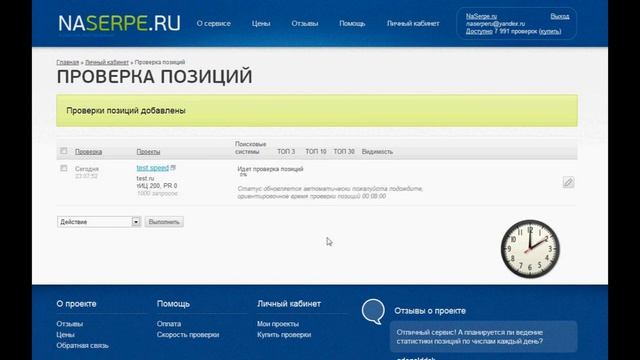Open the test speed project link
This screenshot has width=640, height=360.
153,168
